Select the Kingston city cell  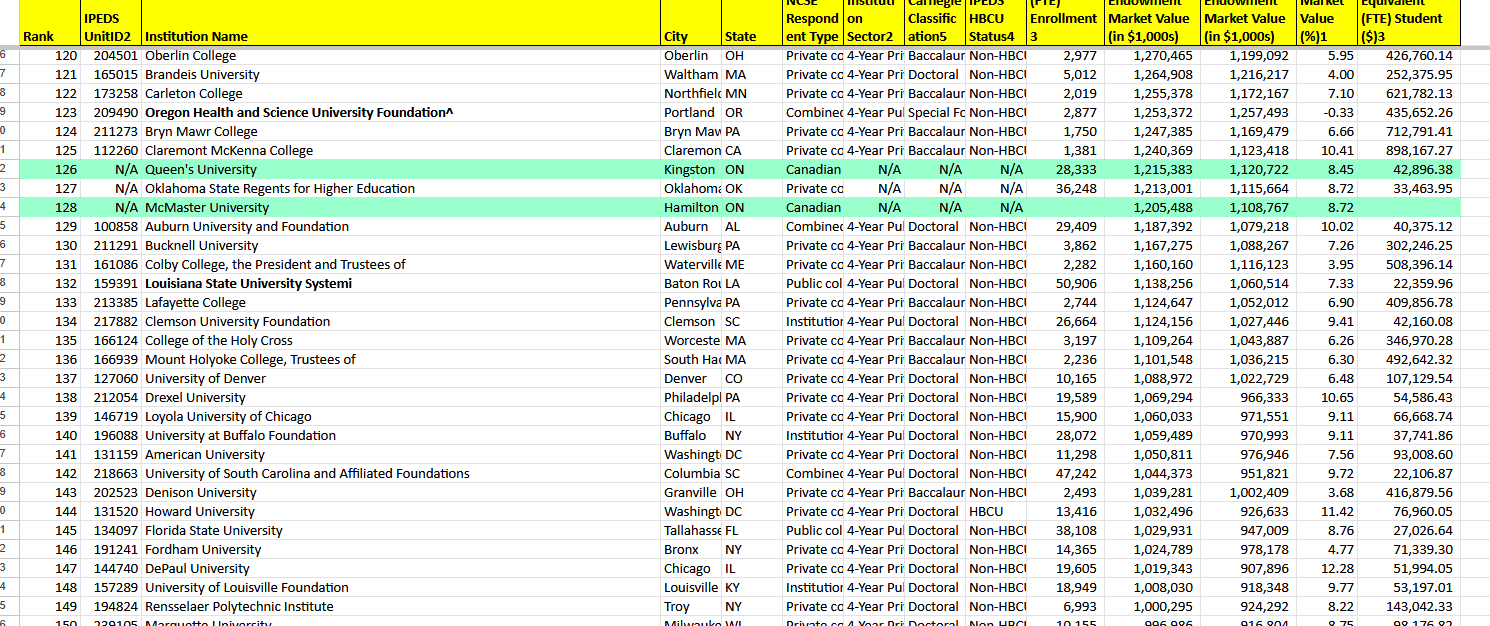[x=691, y=170]
